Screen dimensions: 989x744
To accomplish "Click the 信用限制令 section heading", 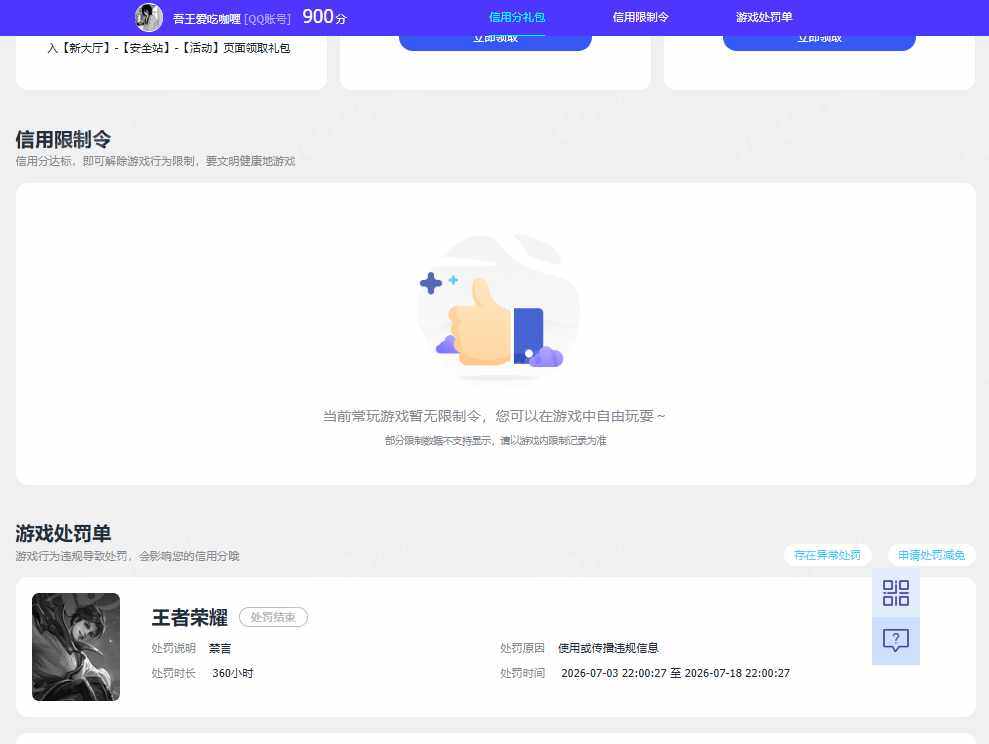I will coord(63,139).
